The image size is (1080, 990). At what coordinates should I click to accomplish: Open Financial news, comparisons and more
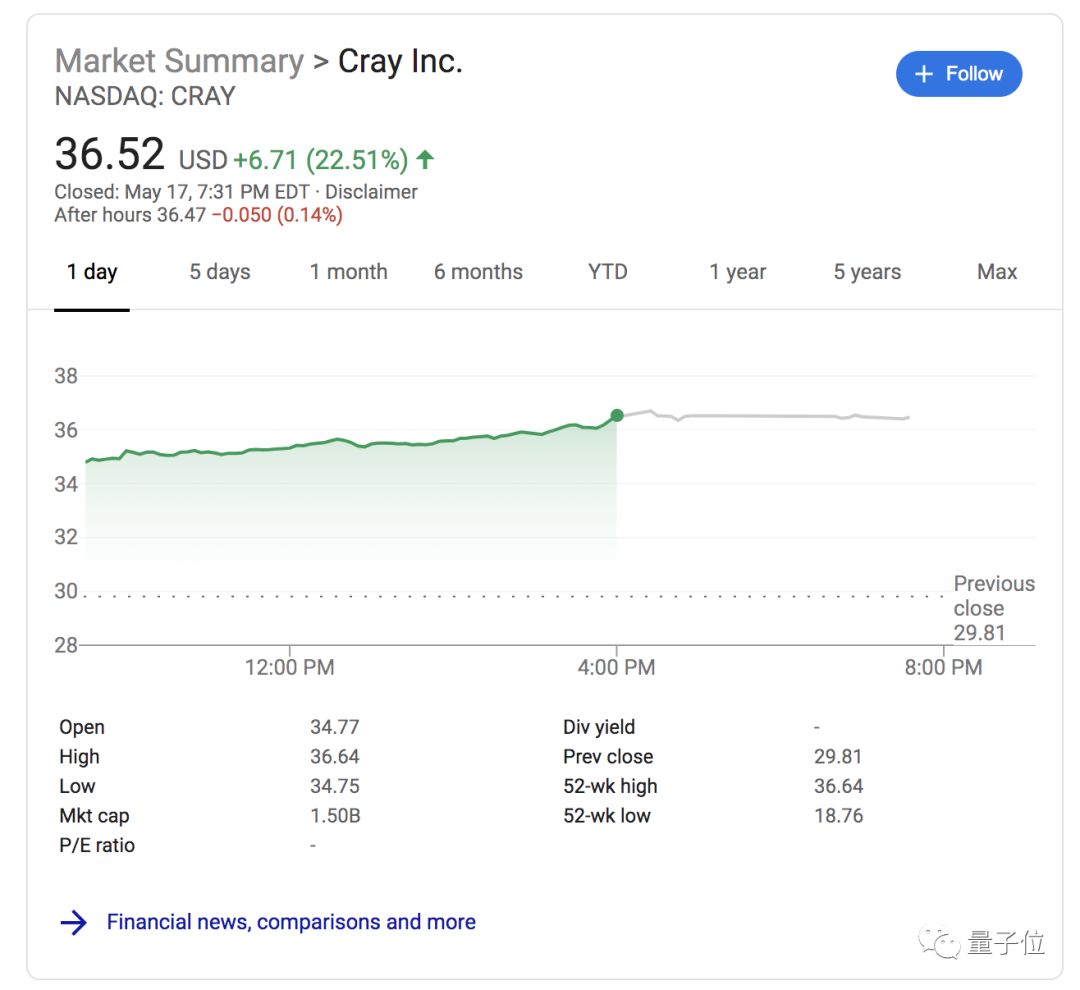(x=291, y=922)
